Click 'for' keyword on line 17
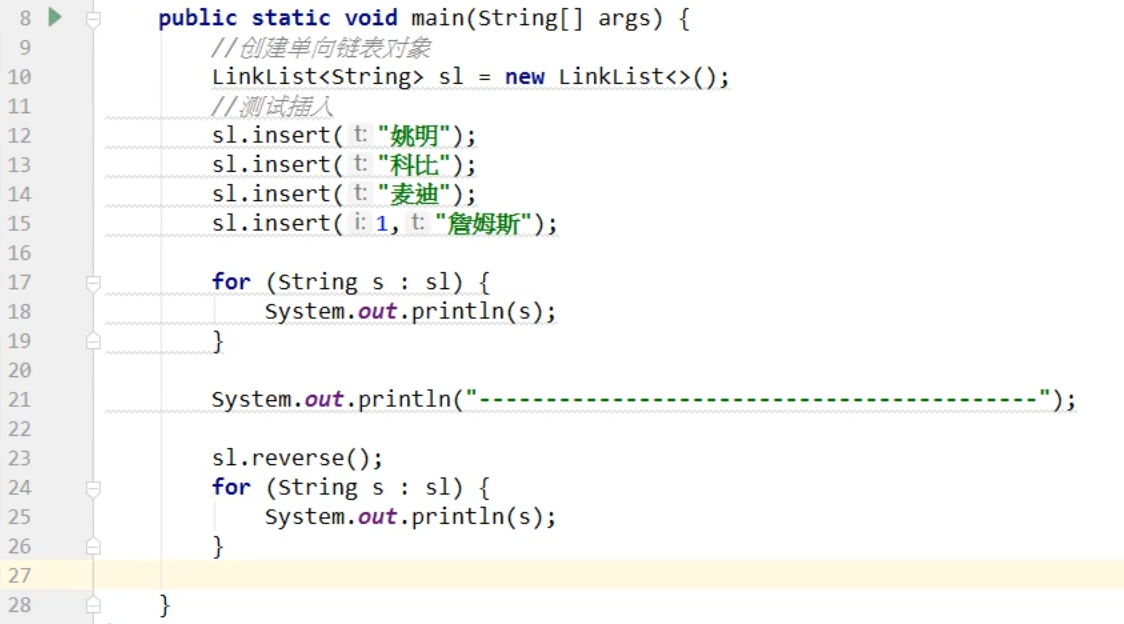Viewport: 1124px width, 624px height. point(231,282)
